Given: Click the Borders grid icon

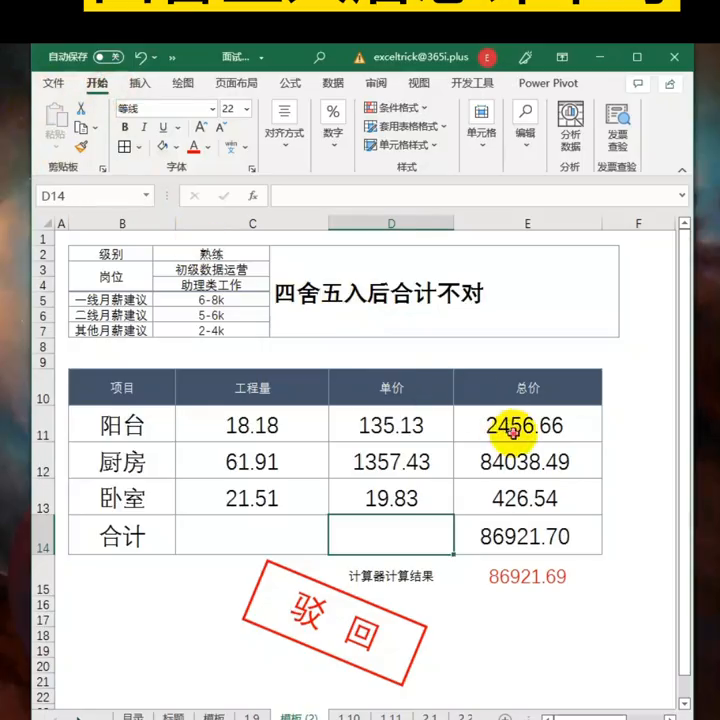Looking at the screenshot, I should (124, 147).
